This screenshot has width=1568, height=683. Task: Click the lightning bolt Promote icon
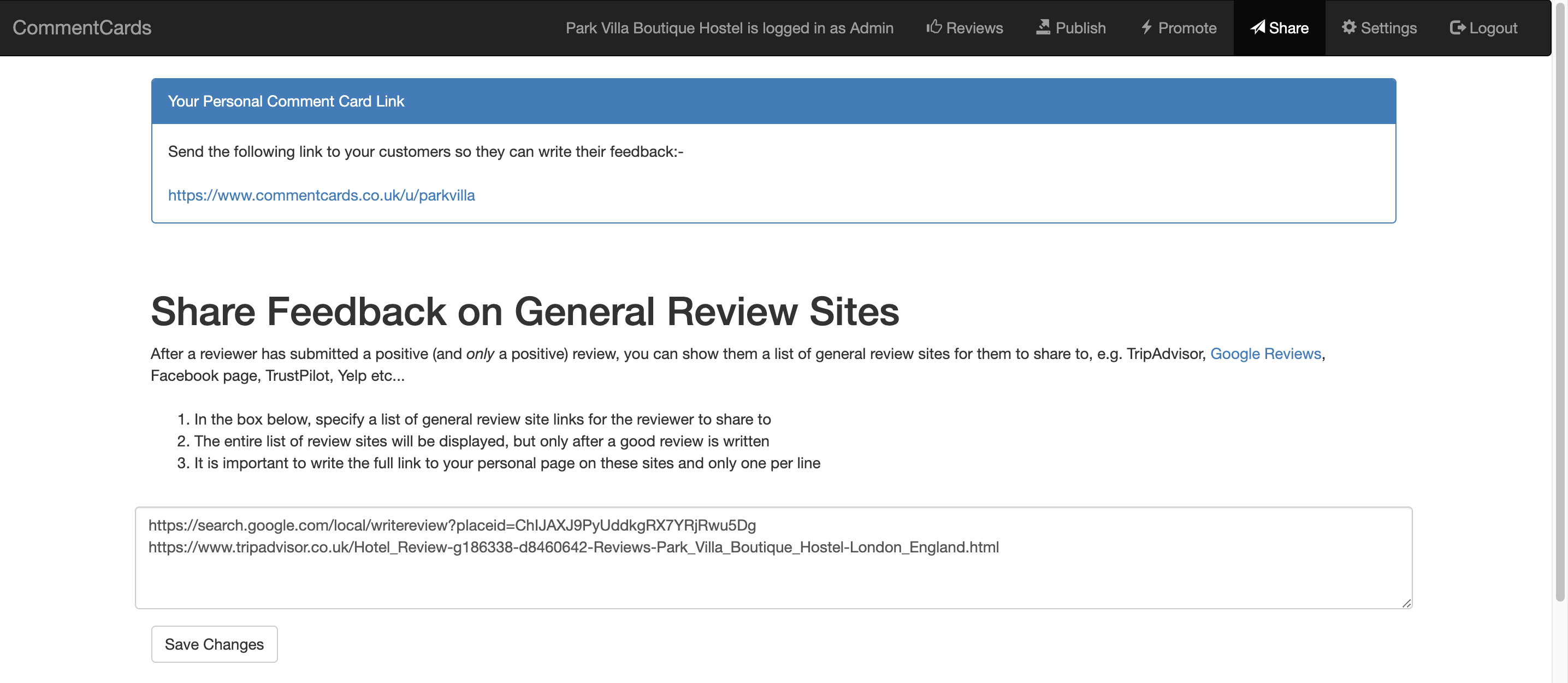pyautogui.click(x=1147, y=27)
